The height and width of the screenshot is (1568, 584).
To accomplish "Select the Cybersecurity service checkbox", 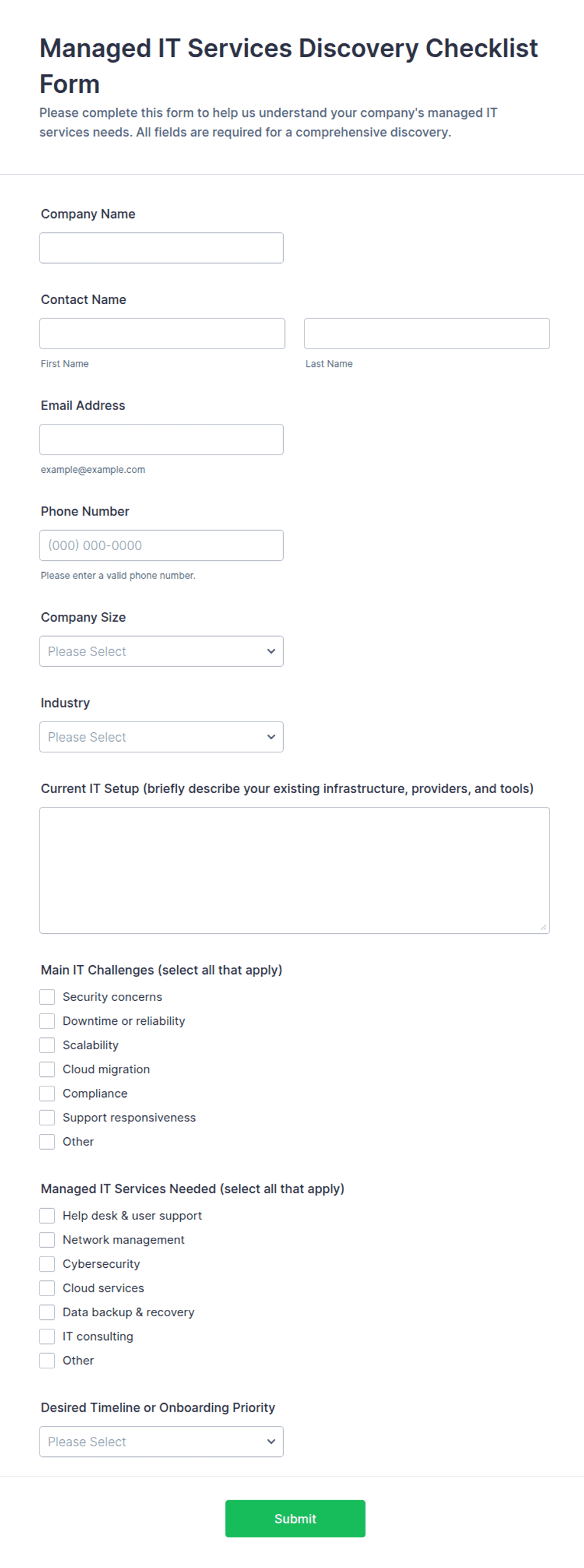I will coord(47,1264).
